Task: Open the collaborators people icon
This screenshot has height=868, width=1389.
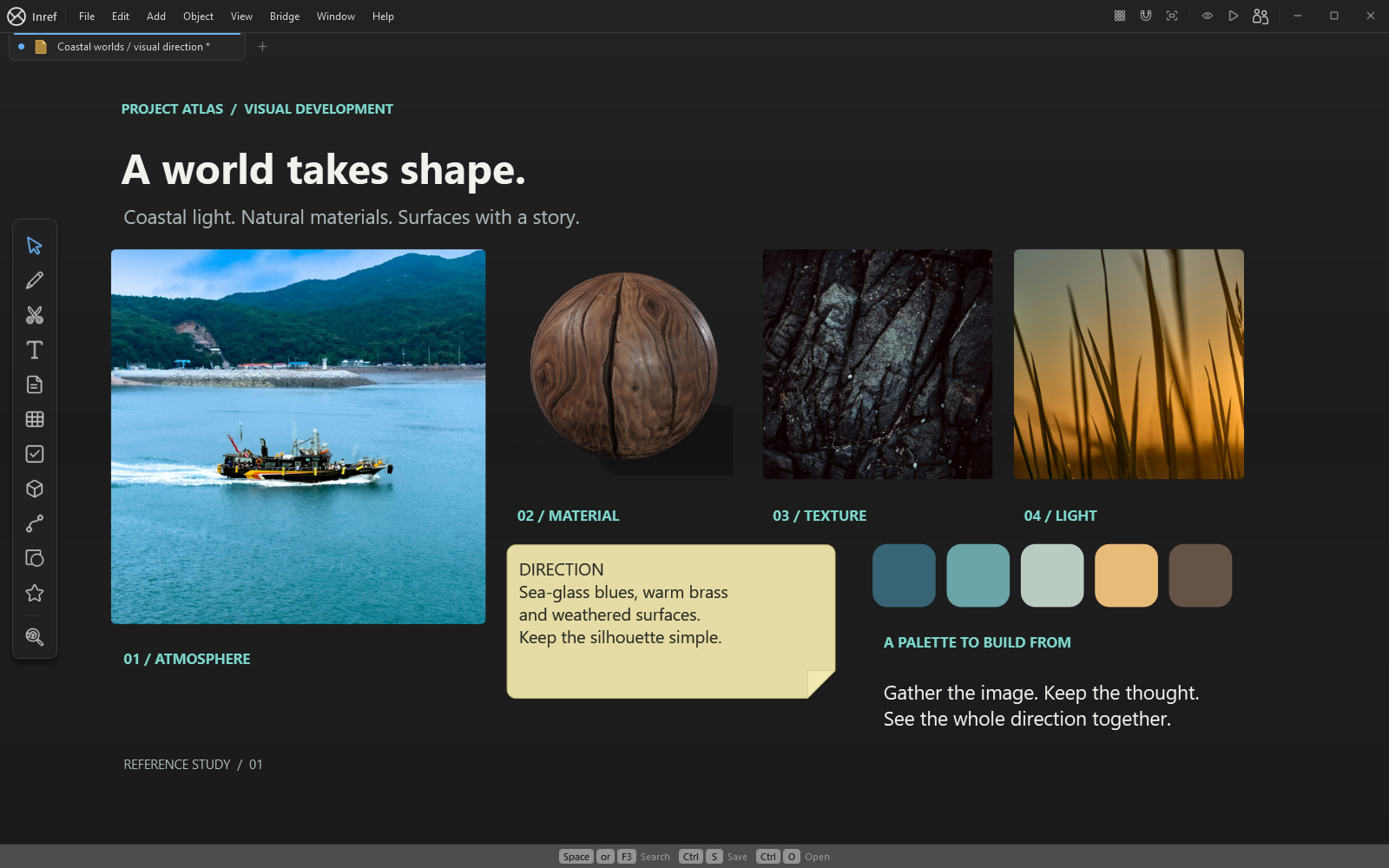Action: pyautogui.click(x=1261, y=16)
